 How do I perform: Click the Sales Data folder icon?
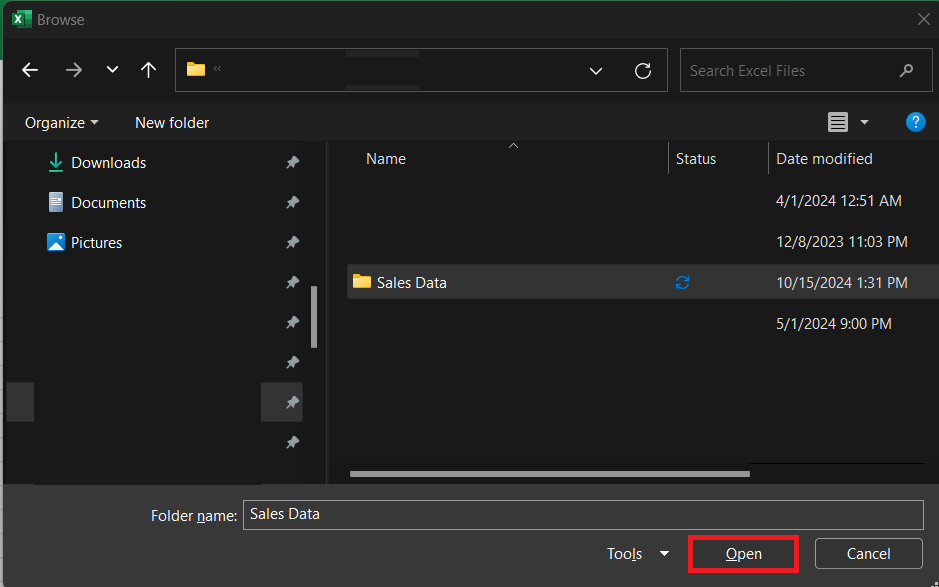coord(362,282)
